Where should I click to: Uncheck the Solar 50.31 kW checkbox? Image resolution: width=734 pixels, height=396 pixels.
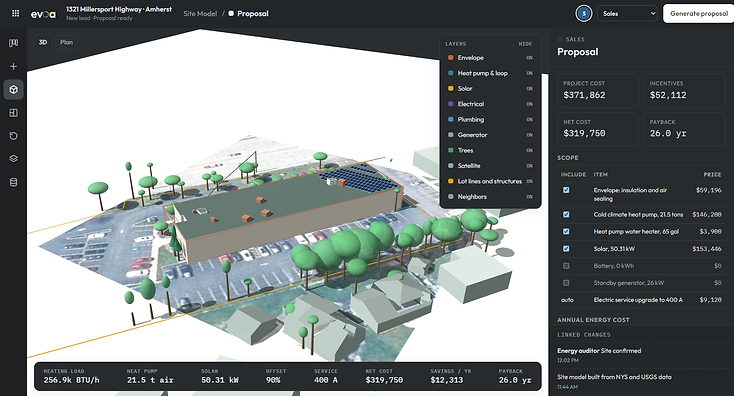(x=566, y=249)
